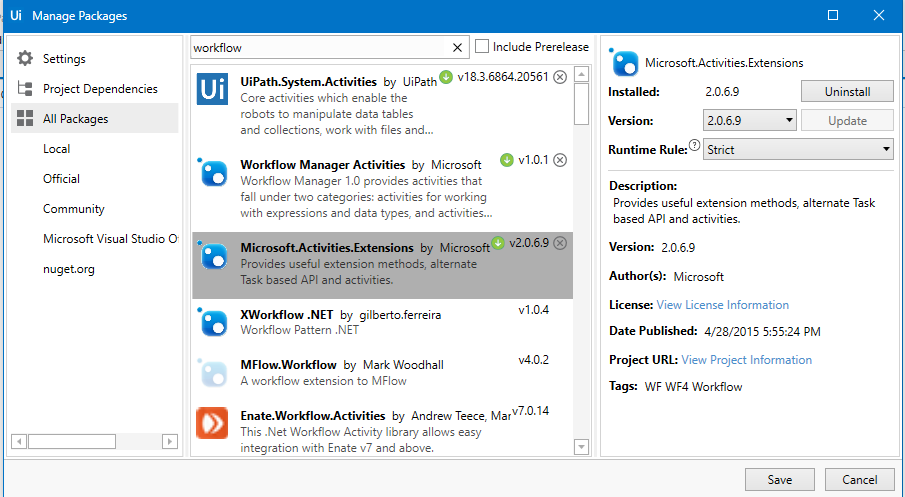The image size is (905, 497).
Task: Select the Microsoft Visual Studio source
Action: click(110, 238)
